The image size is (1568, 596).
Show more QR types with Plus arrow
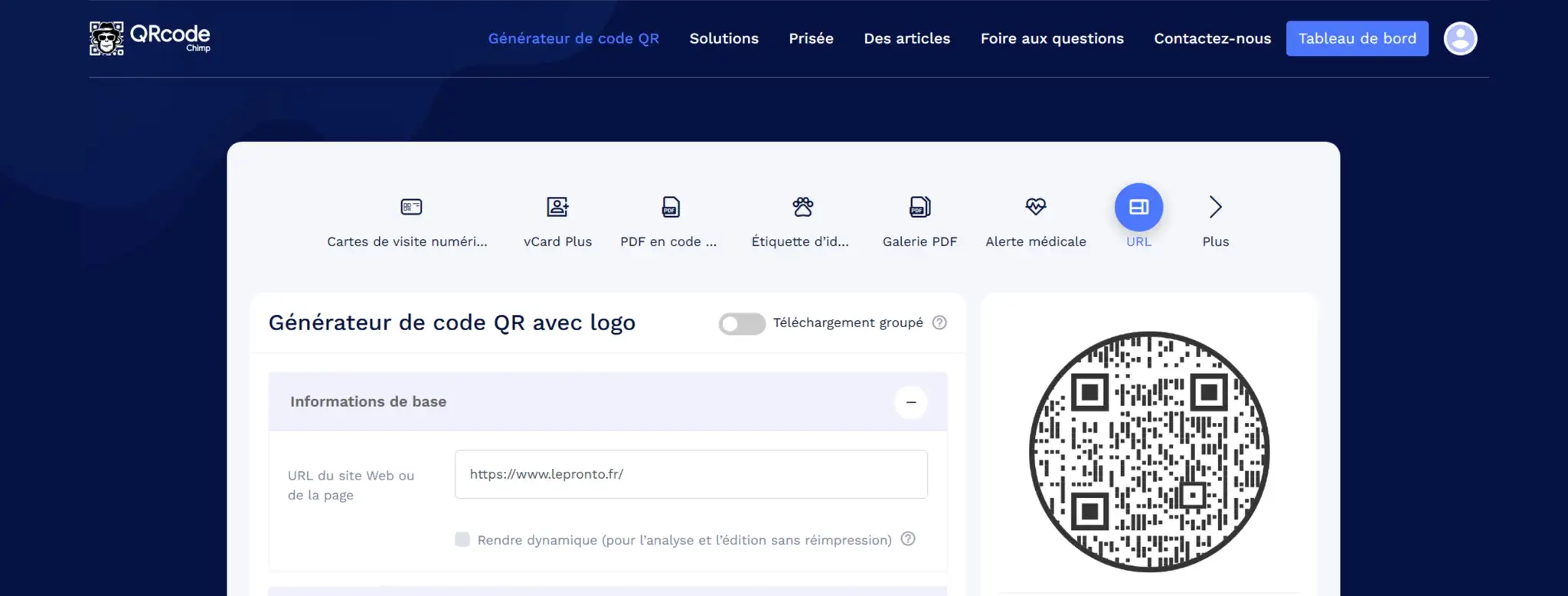(x=1215, y=207)
